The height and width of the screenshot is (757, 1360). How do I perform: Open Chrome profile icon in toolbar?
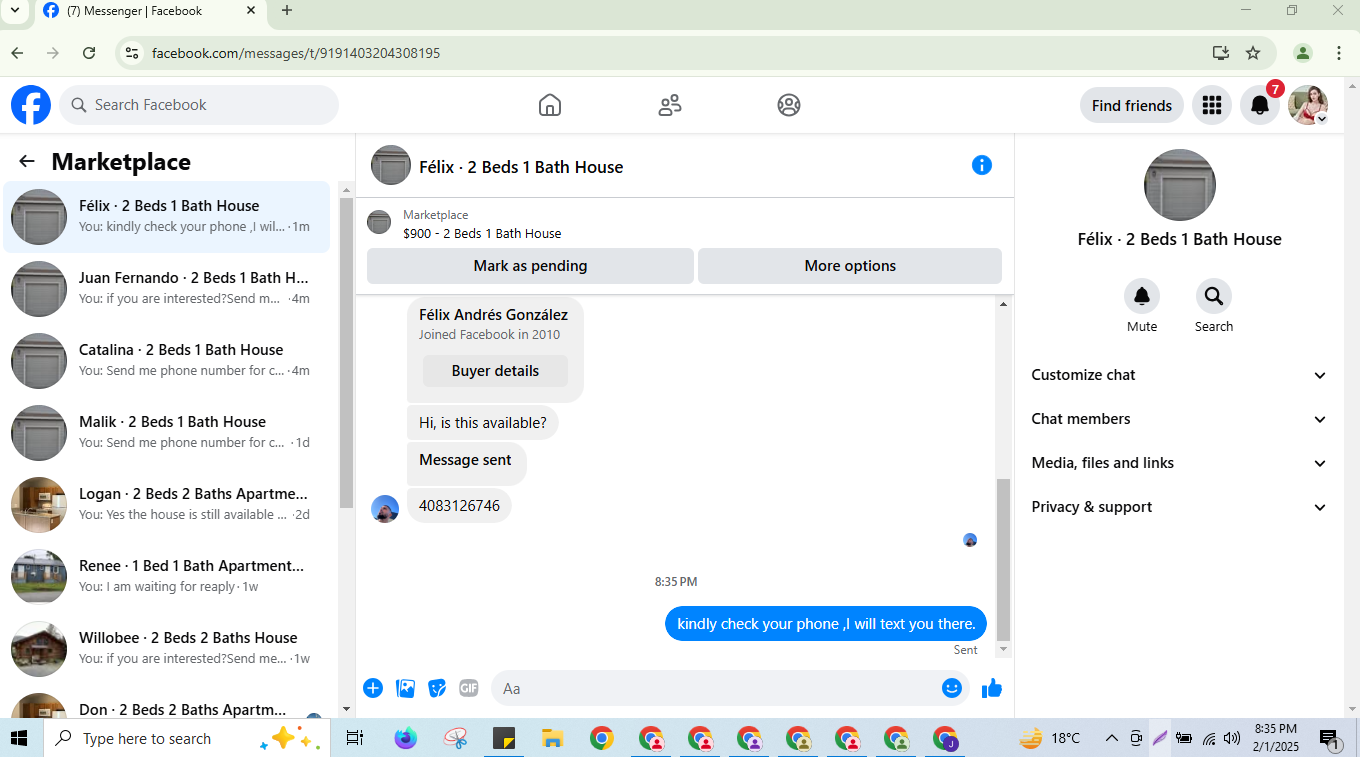pyautogui.click(x=1302, y=53)
